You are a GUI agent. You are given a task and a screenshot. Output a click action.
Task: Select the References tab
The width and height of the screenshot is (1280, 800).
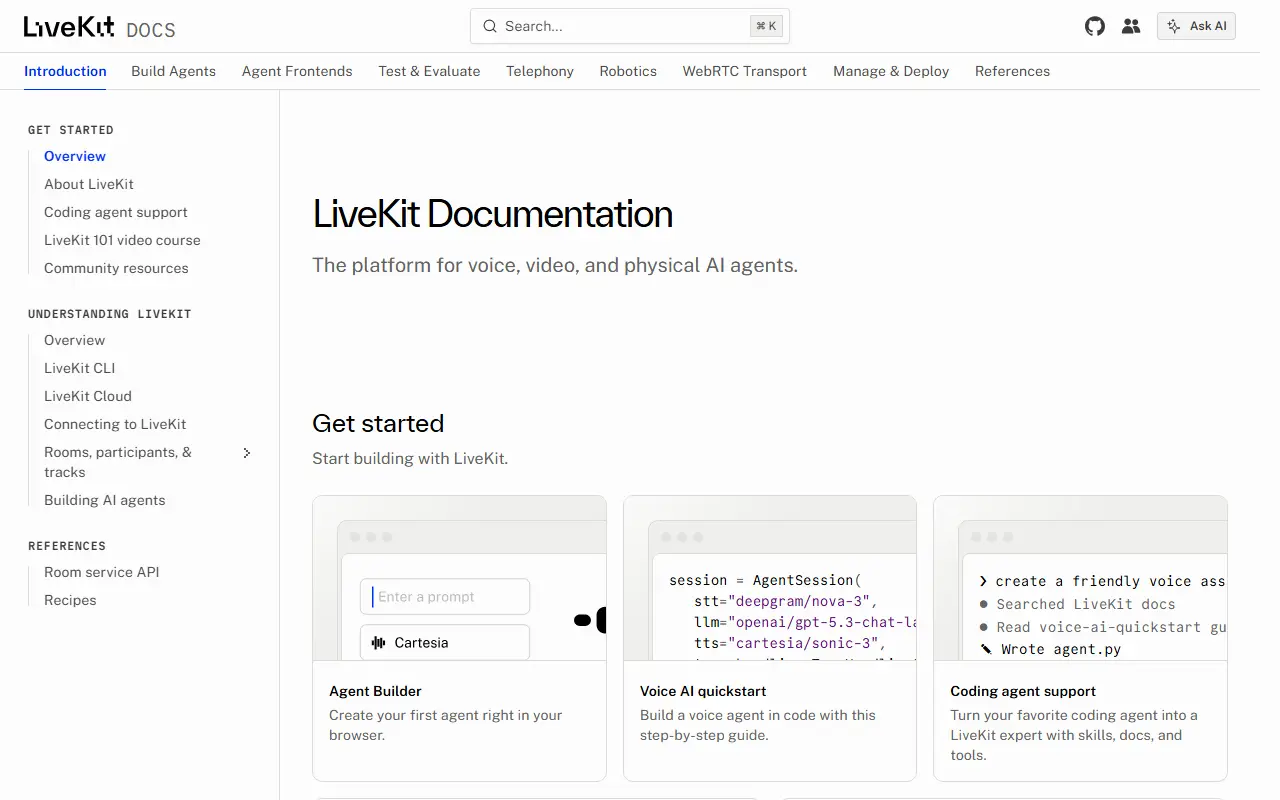tap(1012, 71)
